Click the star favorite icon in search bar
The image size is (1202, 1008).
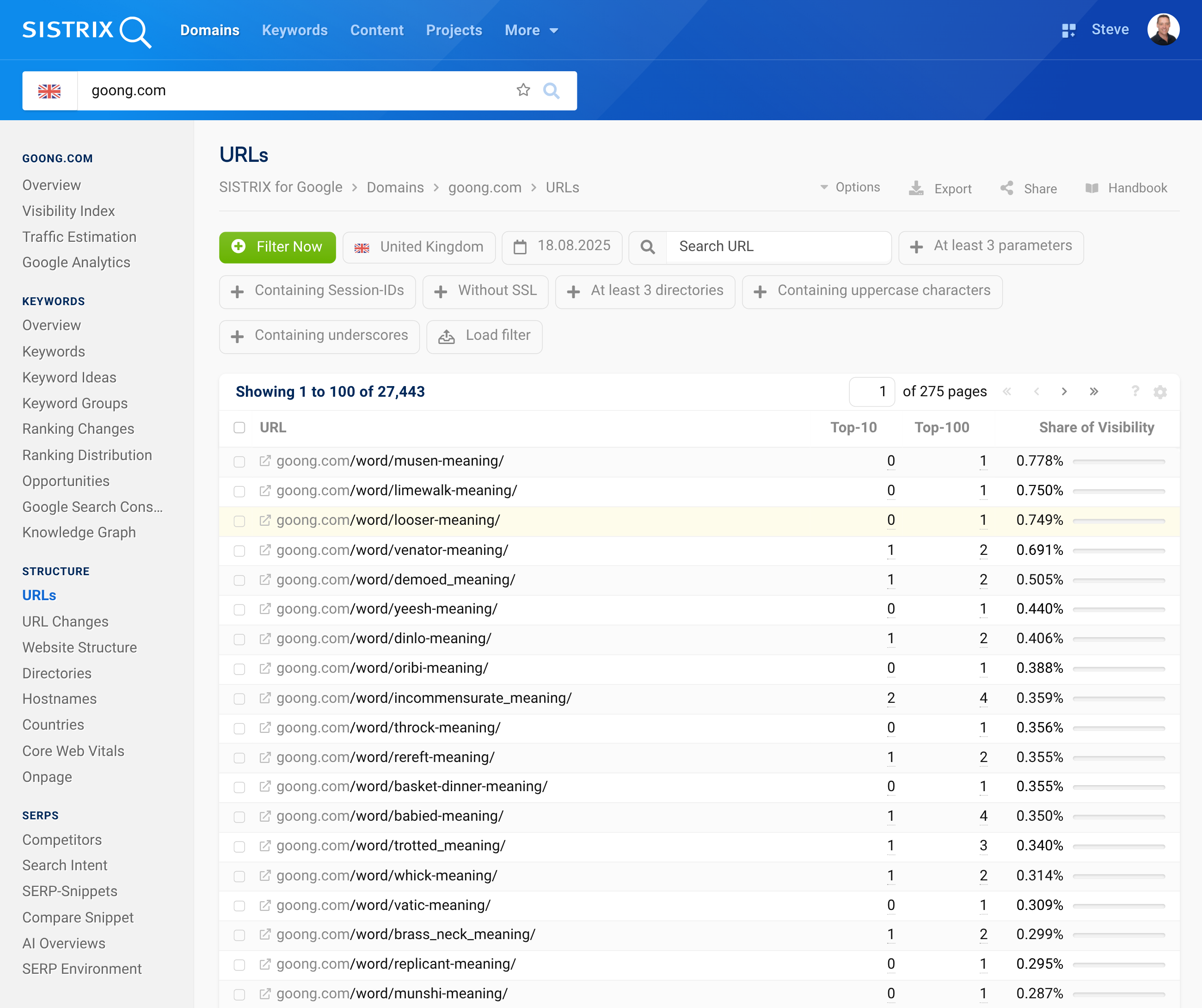pos(522,91)
